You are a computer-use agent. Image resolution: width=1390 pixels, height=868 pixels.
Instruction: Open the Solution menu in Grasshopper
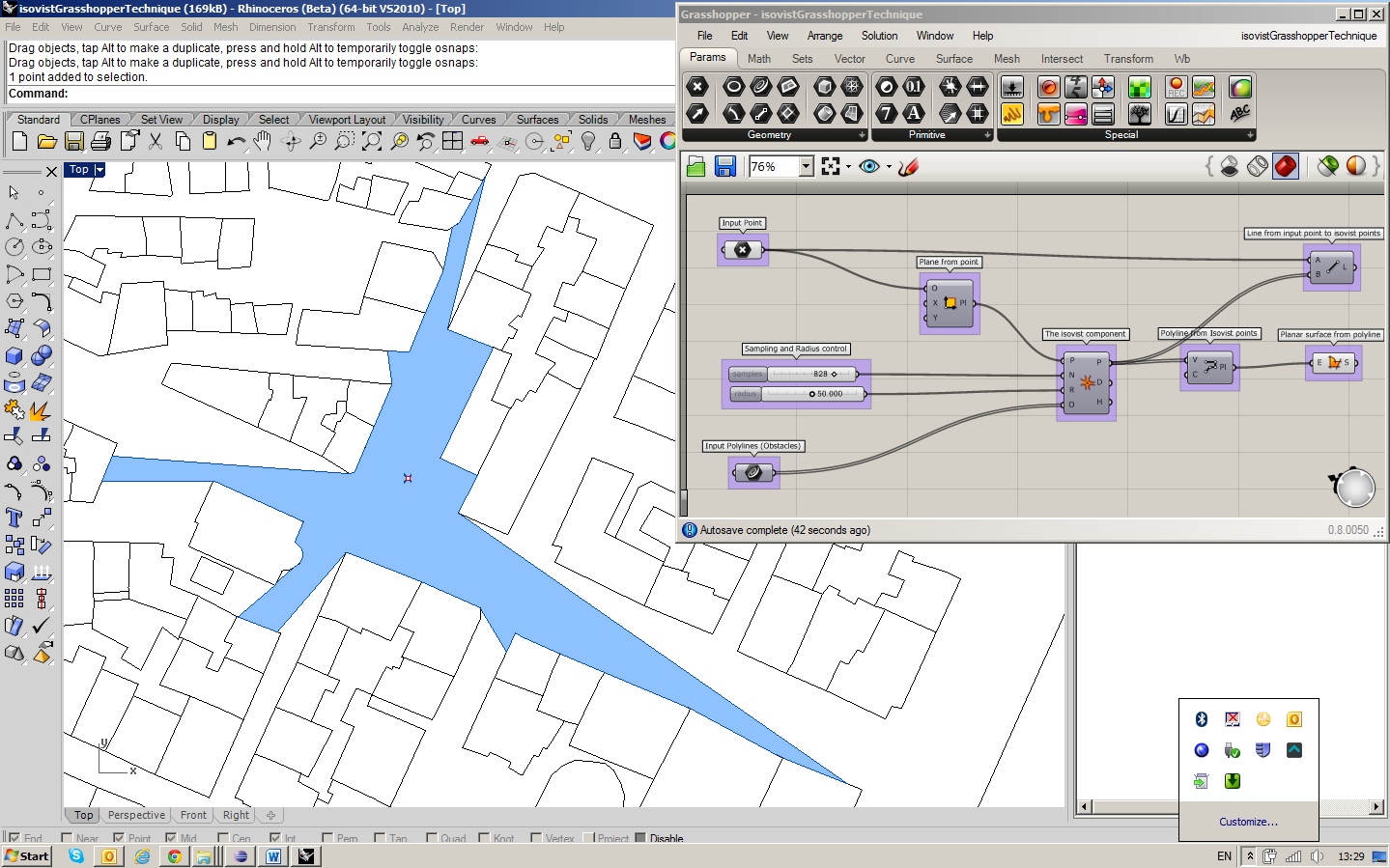tap(879, 36)
